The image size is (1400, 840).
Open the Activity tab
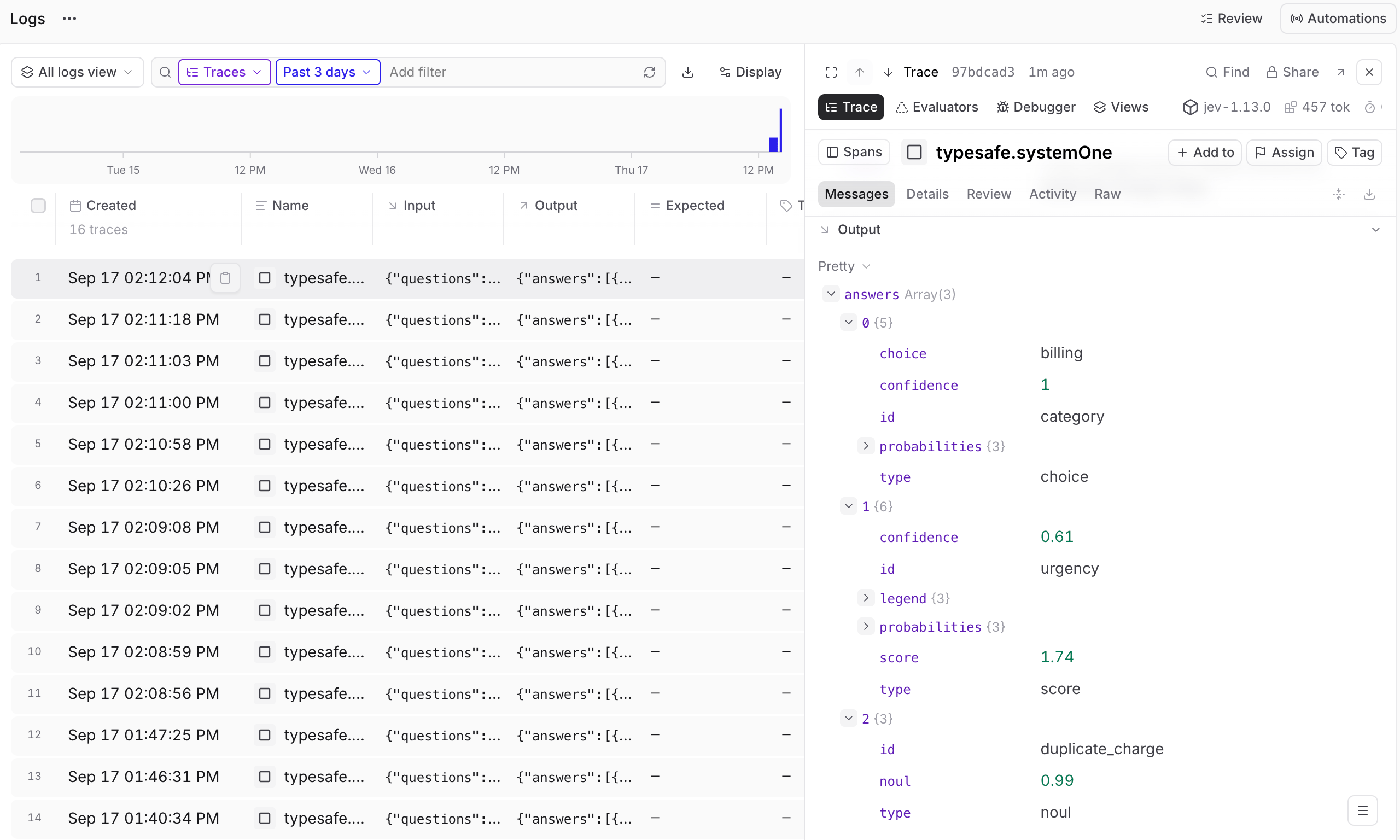pos(1053,194)
